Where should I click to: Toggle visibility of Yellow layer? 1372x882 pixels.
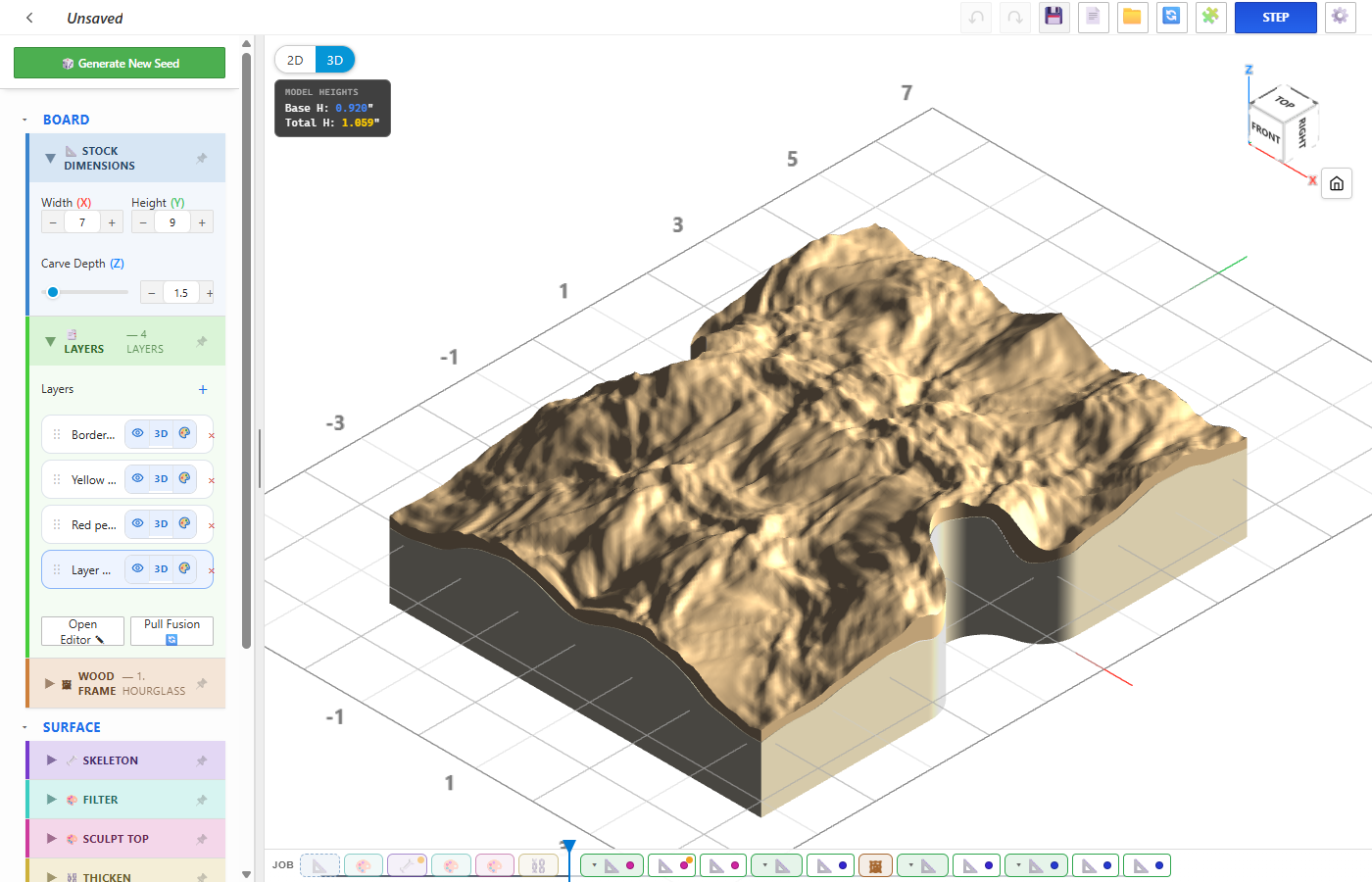click(137, 479)
